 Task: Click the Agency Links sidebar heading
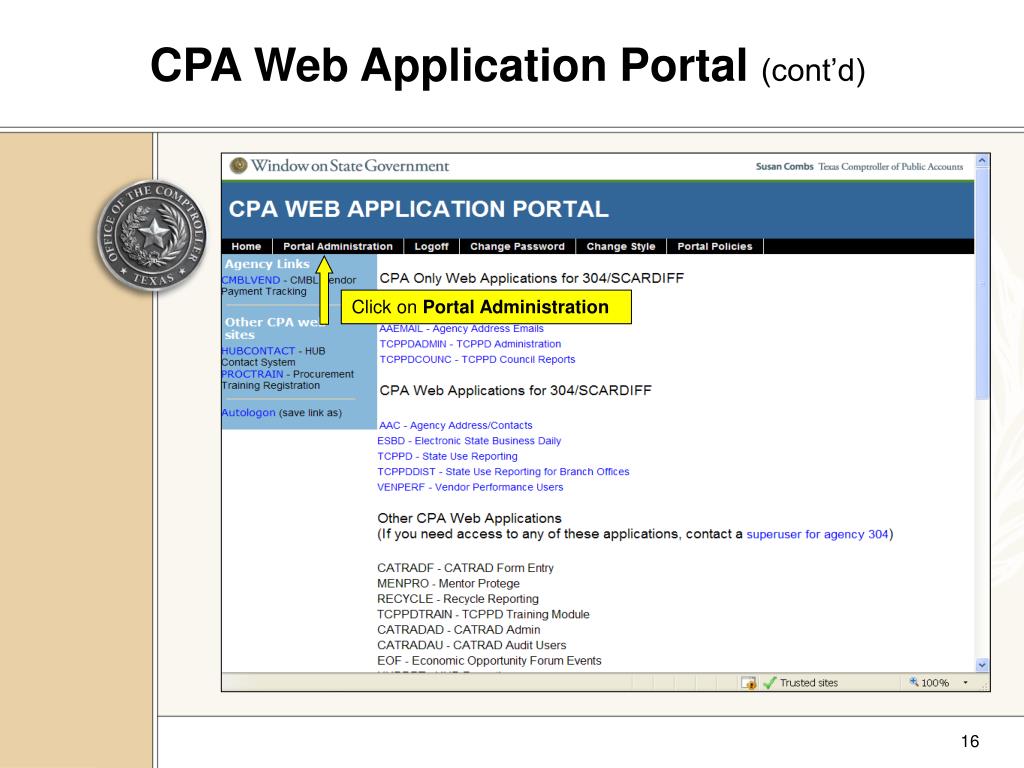click(x=267, y=264)
